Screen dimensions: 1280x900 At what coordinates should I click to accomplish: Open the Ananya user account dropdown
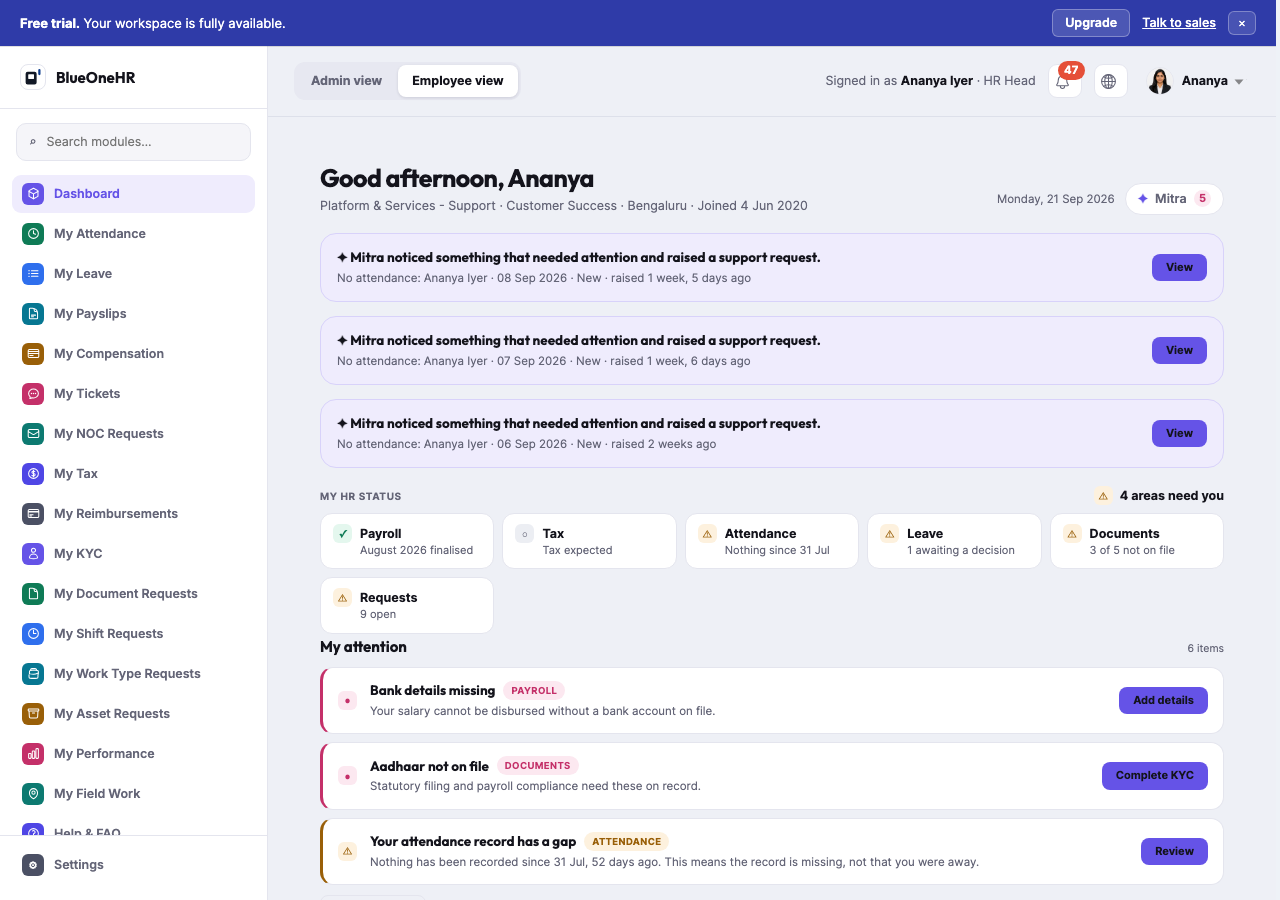[1196, 81]
